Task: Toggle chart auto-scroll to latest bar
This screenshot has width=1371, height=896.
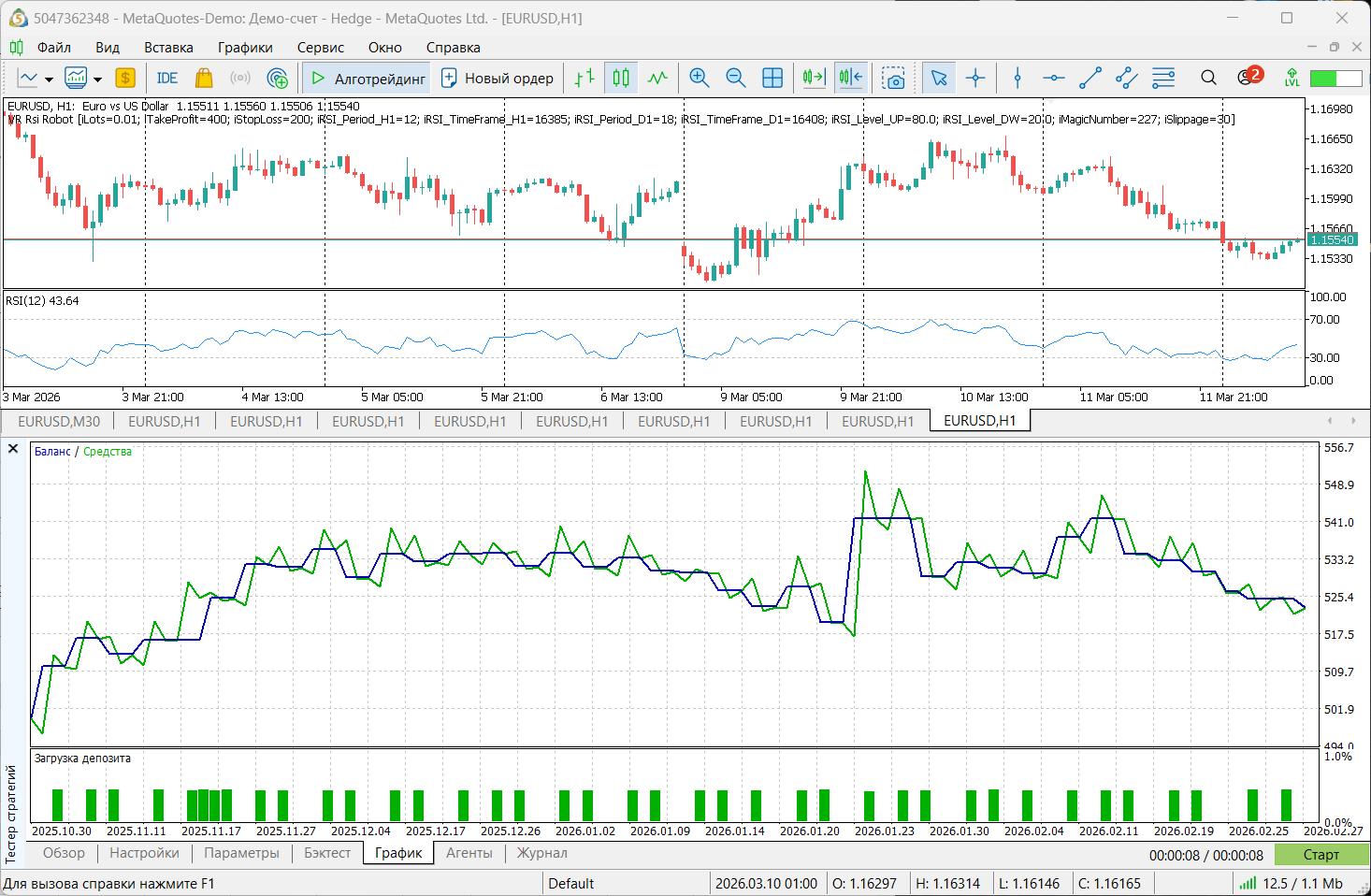Action: pos(813,78)
